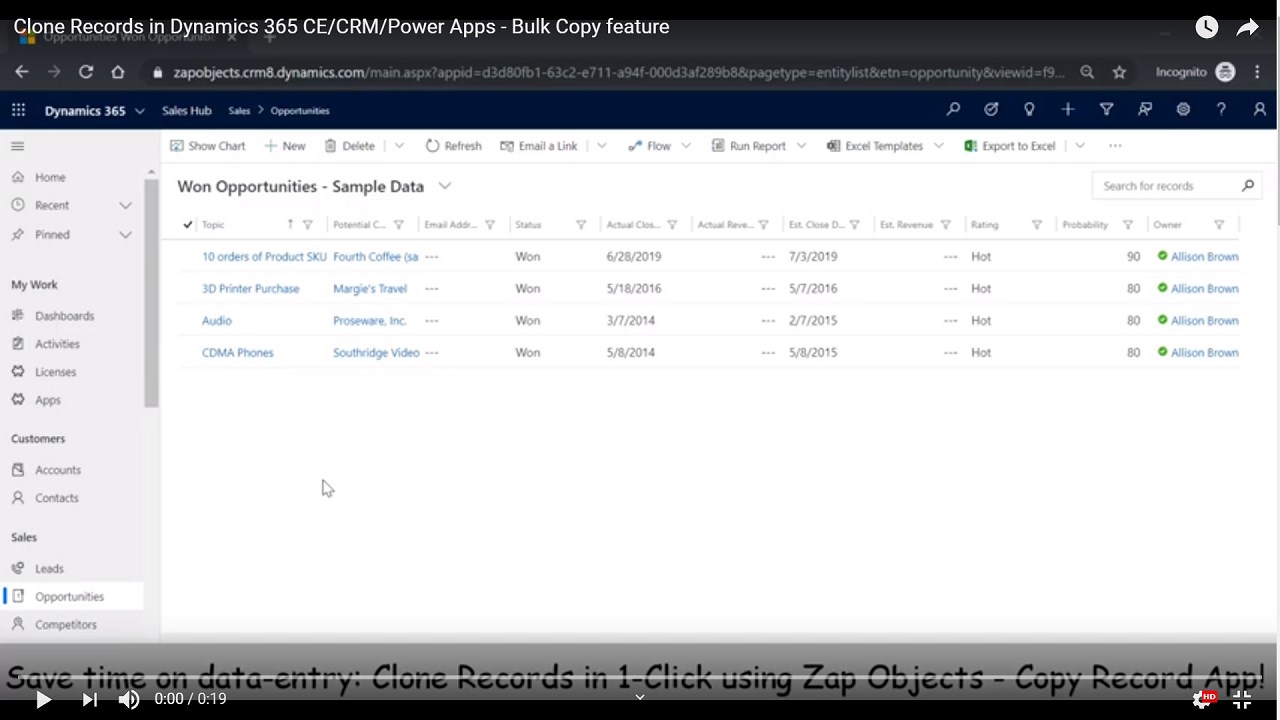Click Export to Excel
This screenshot has height=720, width=1280.
tap(1009, 146)
